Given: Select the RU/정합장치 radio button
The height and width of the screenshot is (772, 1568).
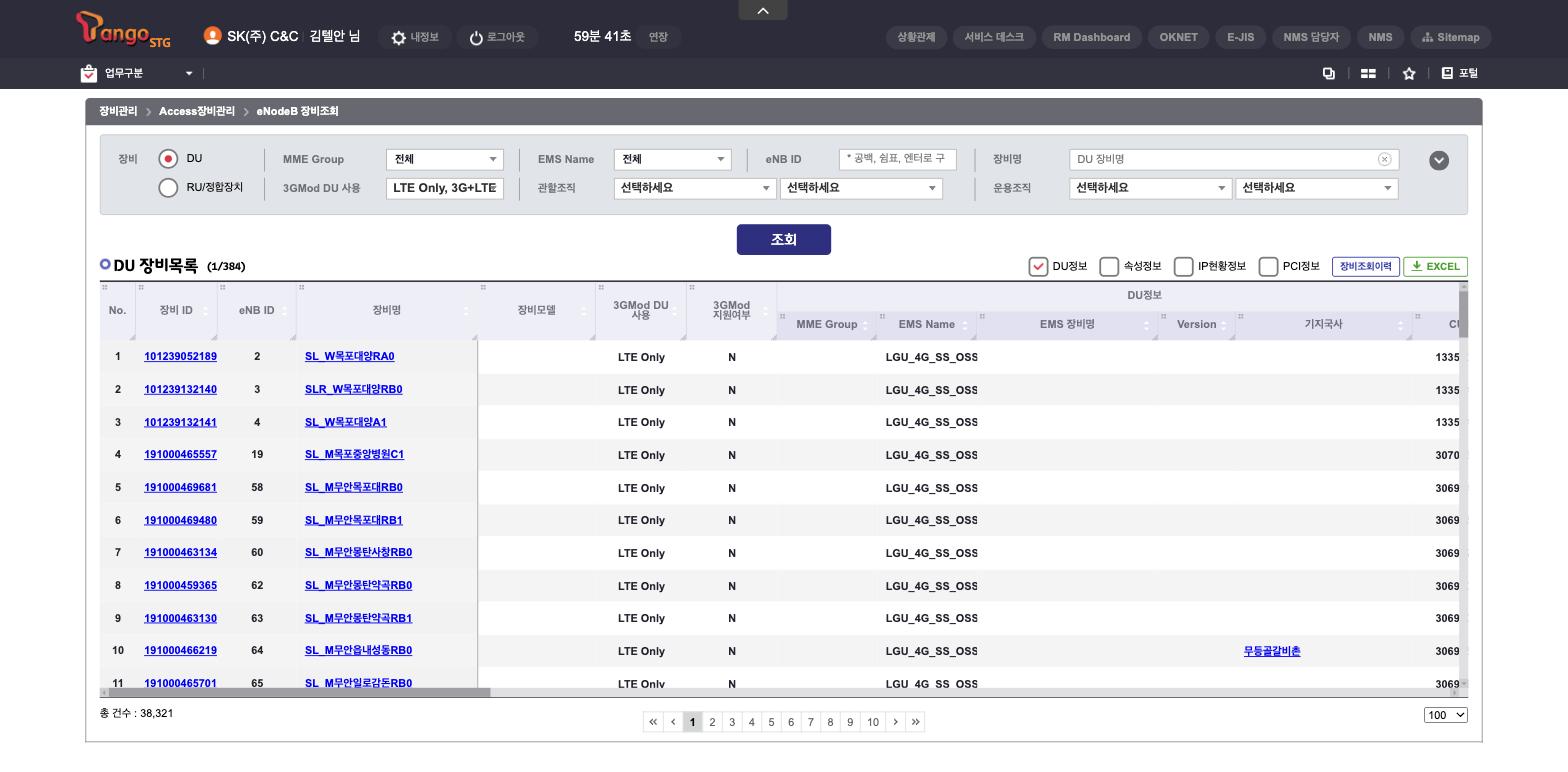Looking at the screenshot, I should click(168, 188).
